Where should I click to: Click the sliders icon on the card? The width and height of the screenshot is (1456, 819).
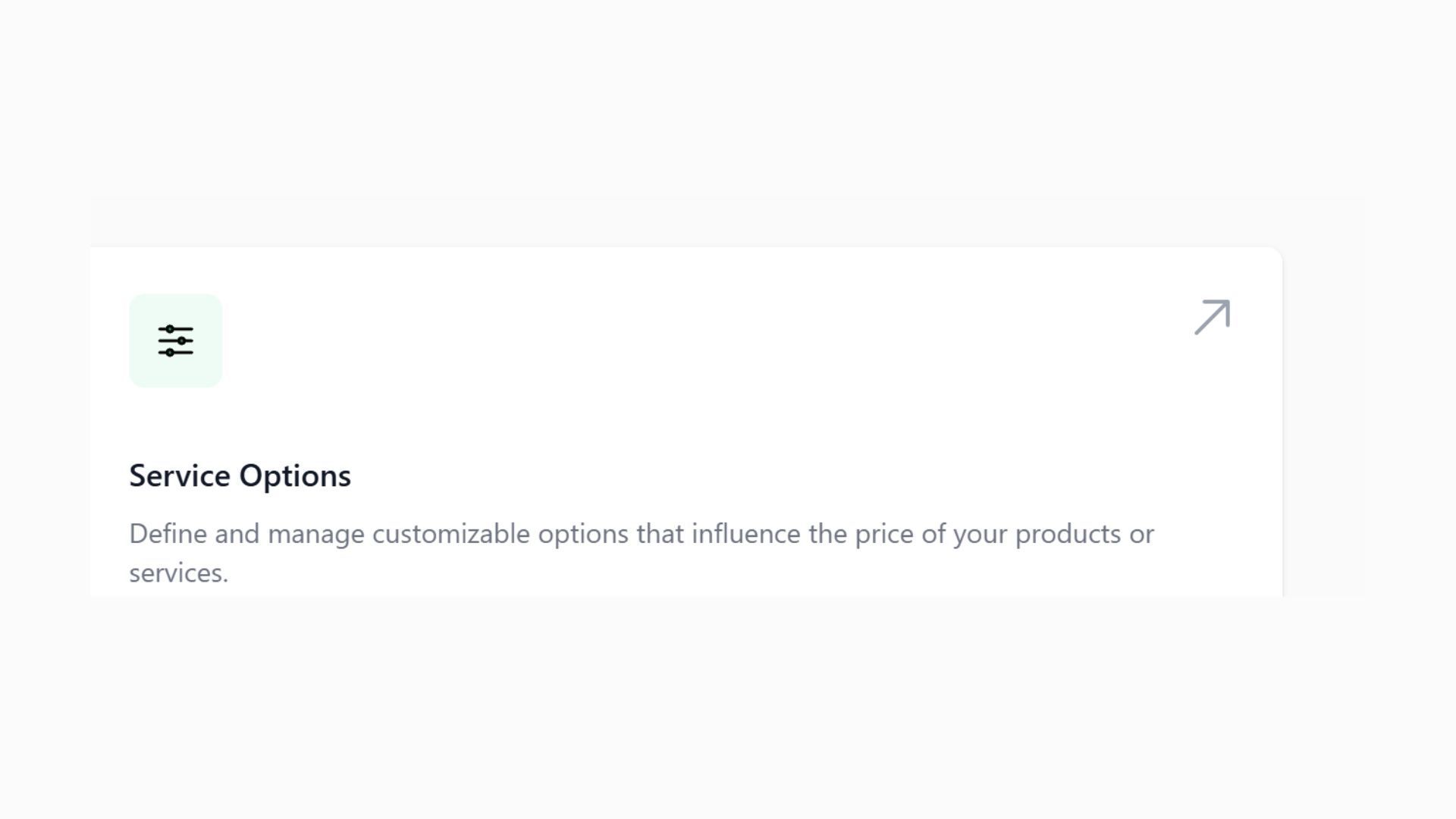click(x=176, y=340)
